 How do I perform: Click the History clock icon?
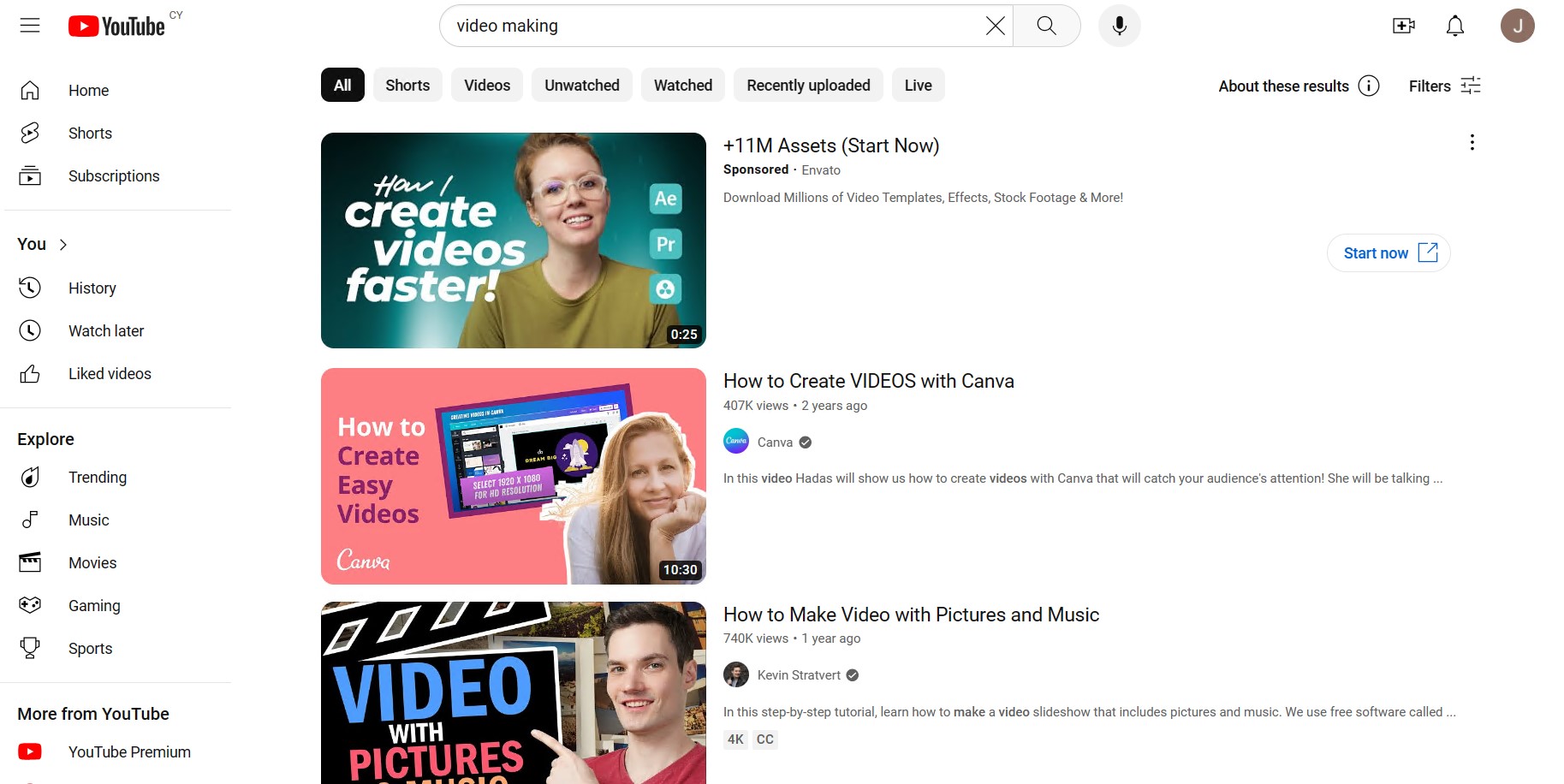point(30,288)
